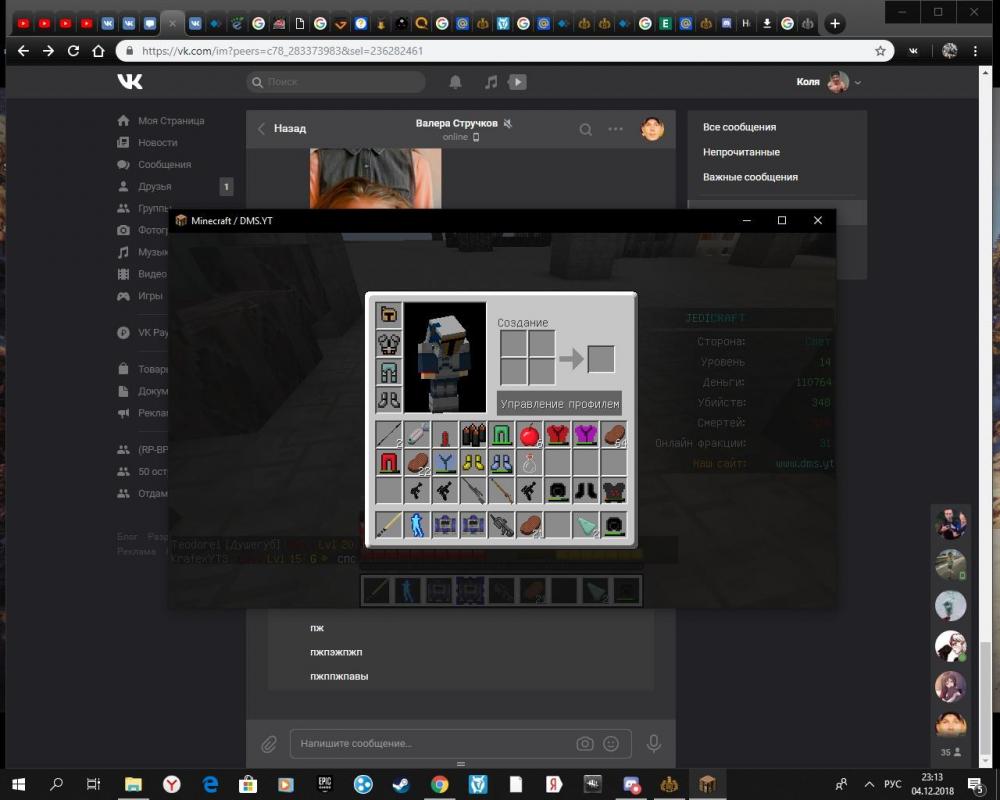Open Важные сообщения filter
The height and width of the screenshot is (800, 1000).
click(x=750, y=177)
